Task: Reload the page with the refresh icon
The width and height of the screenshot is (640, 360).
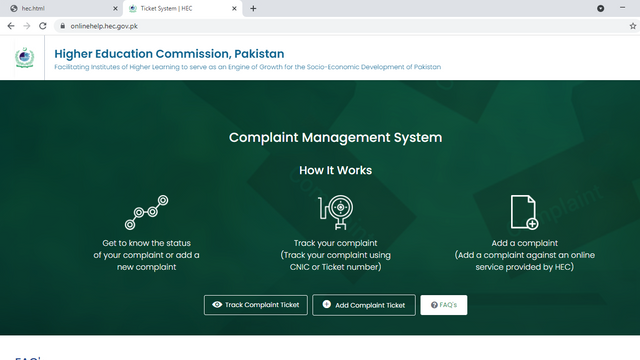Action: (x=43, y=26)
